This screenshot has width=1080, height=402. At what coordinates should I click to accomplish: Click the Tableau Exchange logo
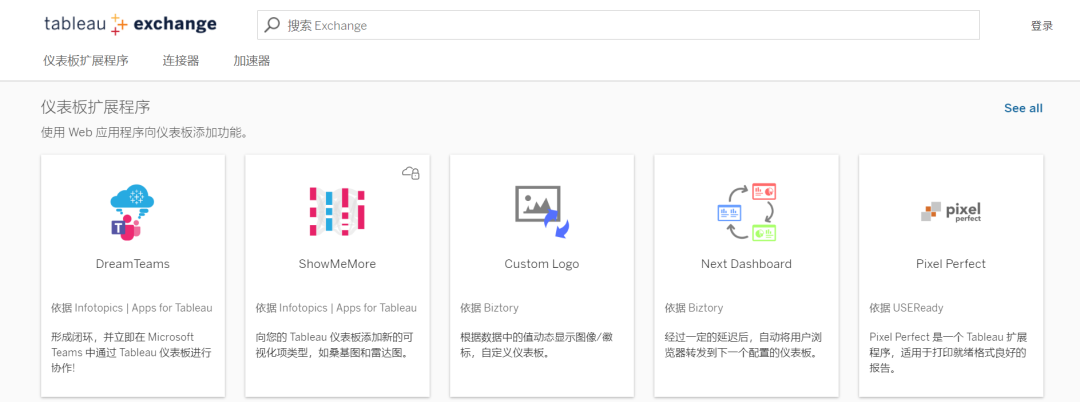click(x=130, y=25)
